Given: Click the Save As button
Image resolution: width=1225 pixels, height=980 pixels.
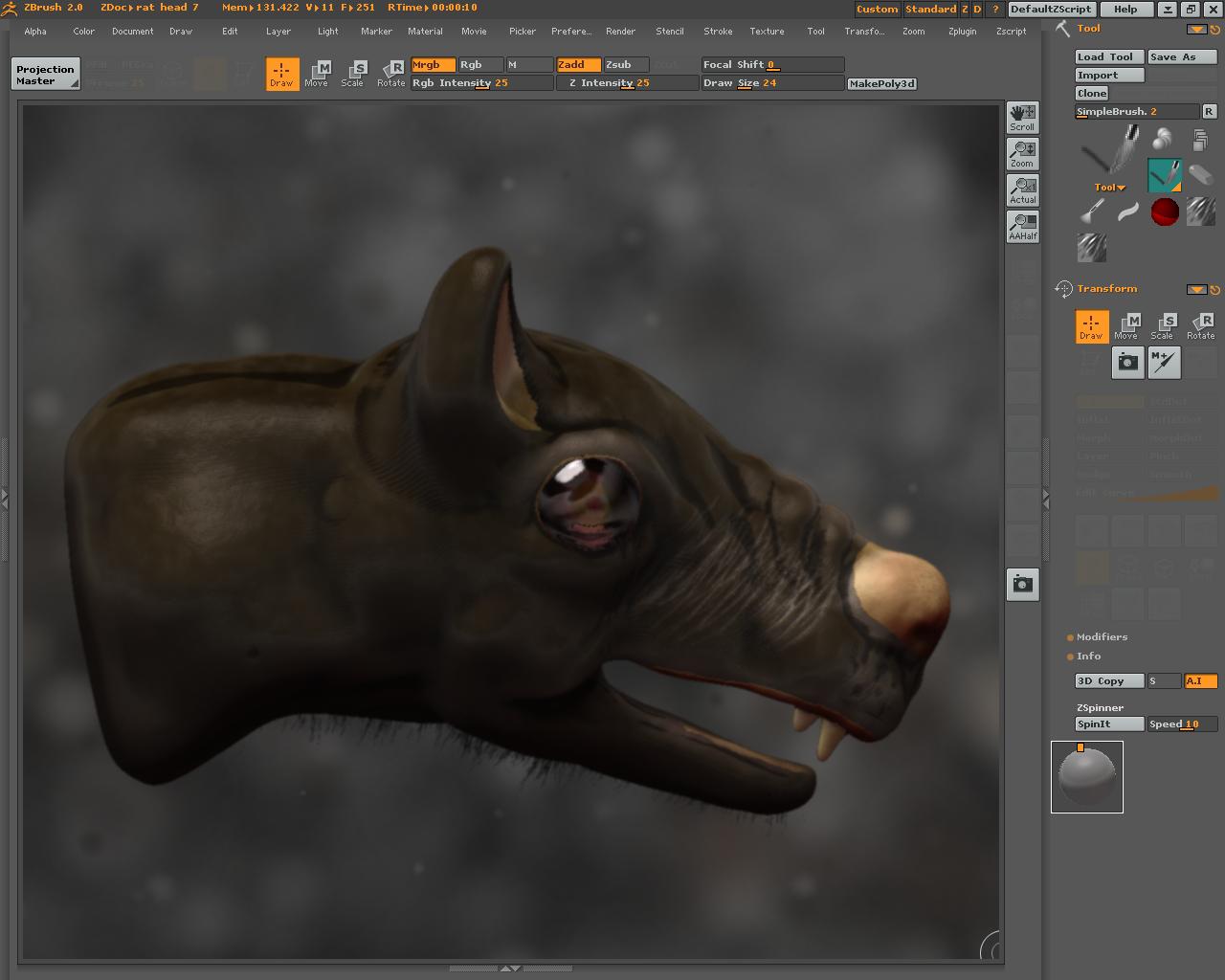Looking at the screenshot, I should tap(1182, 57).
